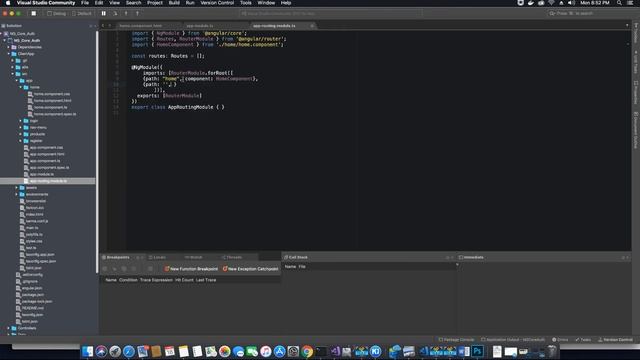Click the step into arrow icon
The image size is (640, 360).
pos(126,13)
